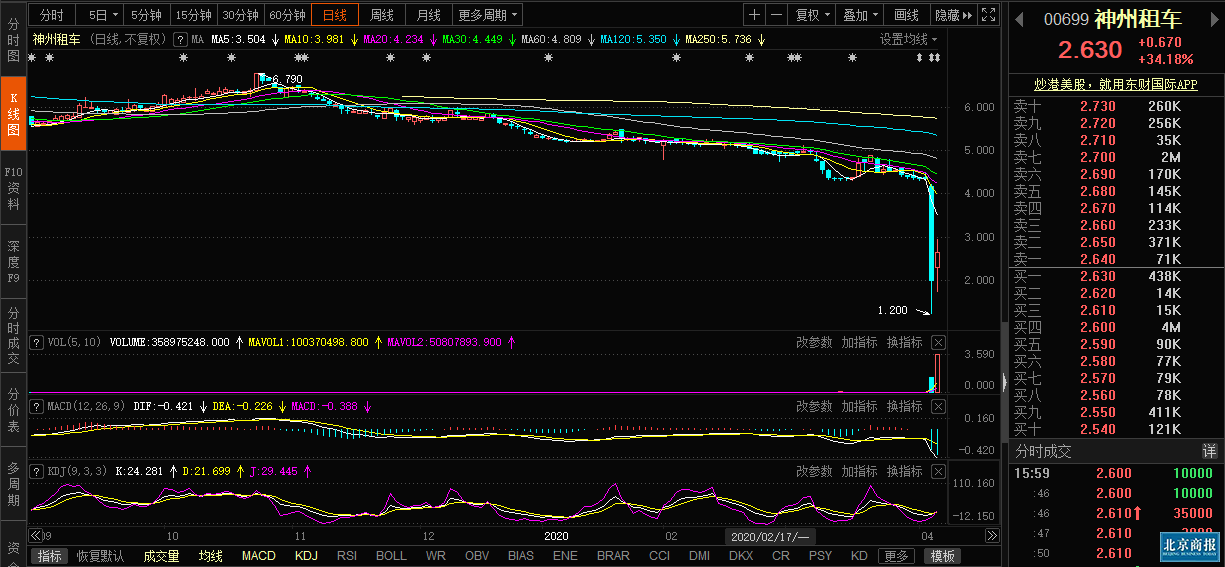The height and width of the screenshot is (567, 1225).
Task: Switch to the 5分钟 period
Action: pos(146,15)
